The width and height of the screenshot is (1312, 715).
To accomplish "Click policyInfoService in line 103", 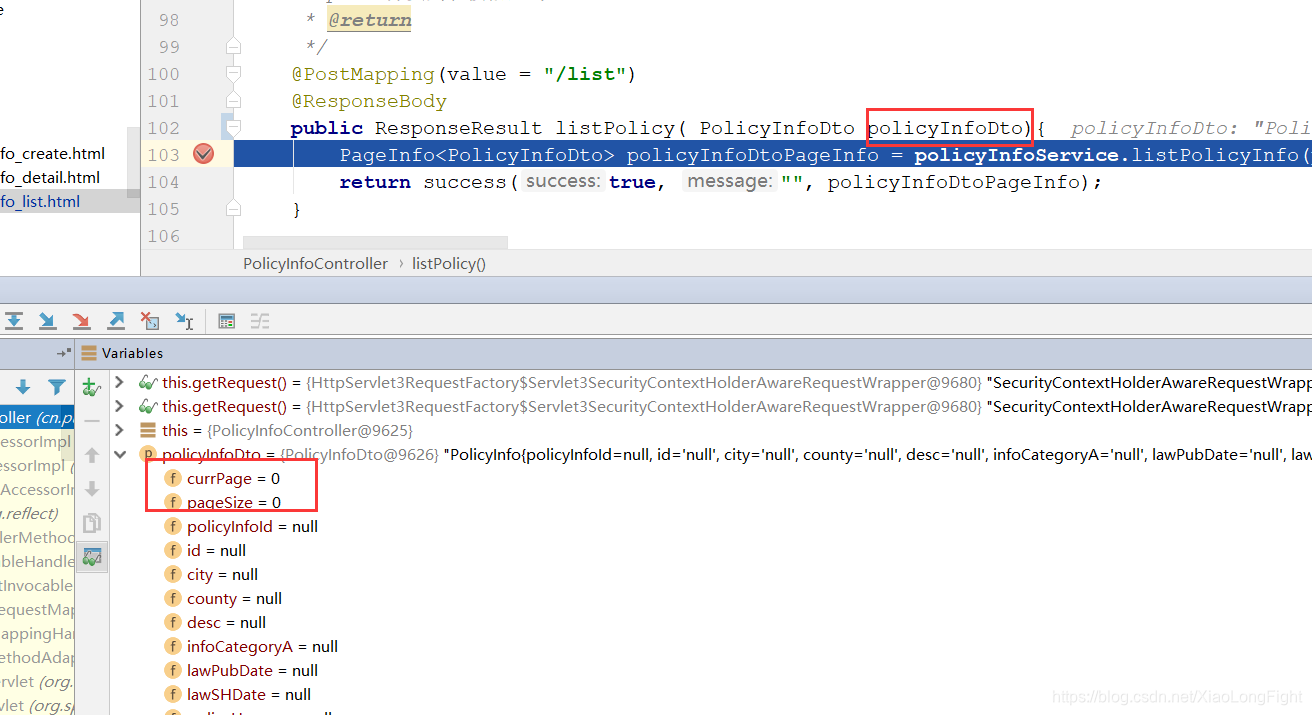I will [x=1017, y=155].
